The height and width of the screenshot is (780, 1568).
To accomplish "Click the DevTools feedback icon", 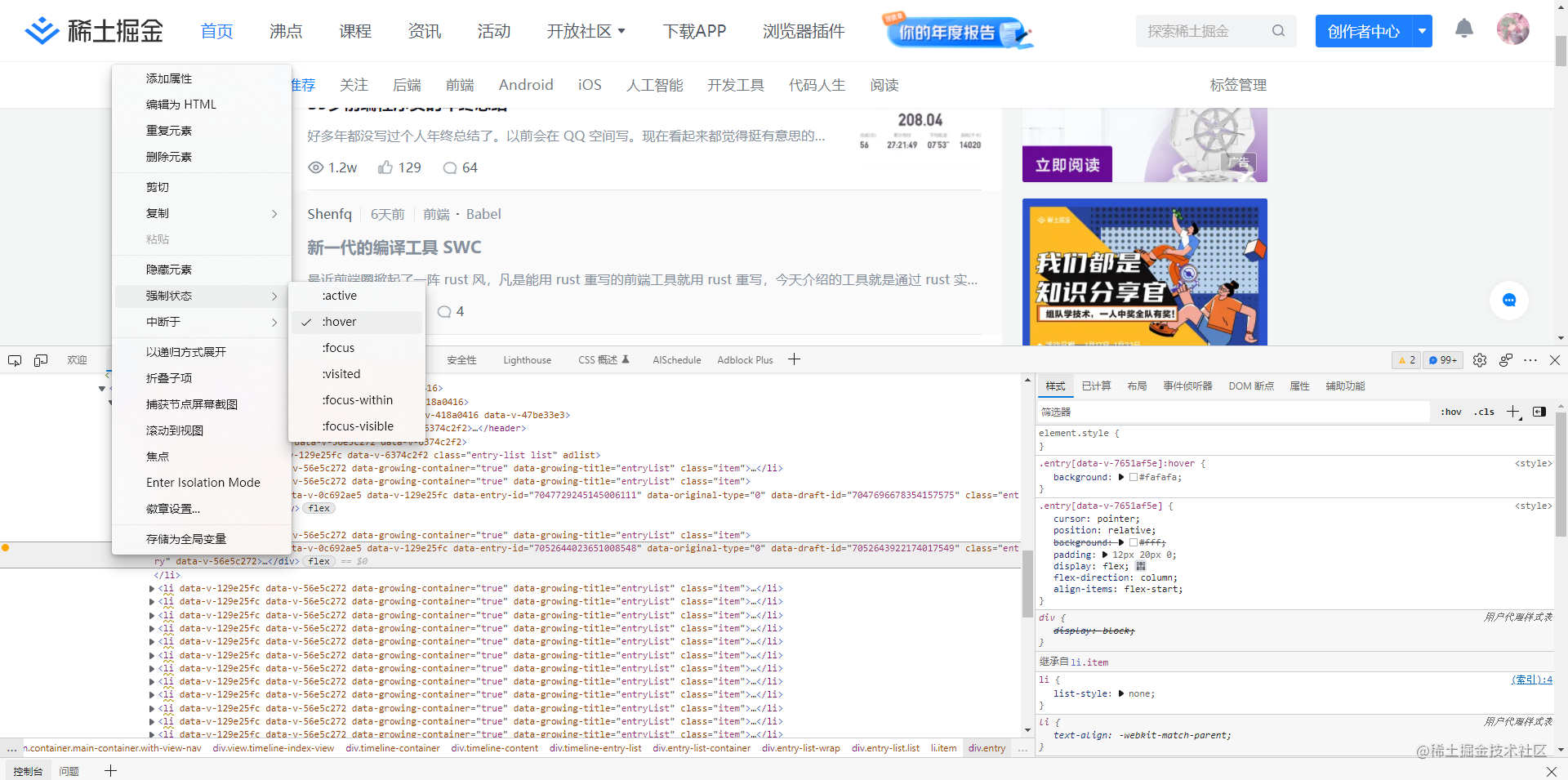I will [1506, 360].
